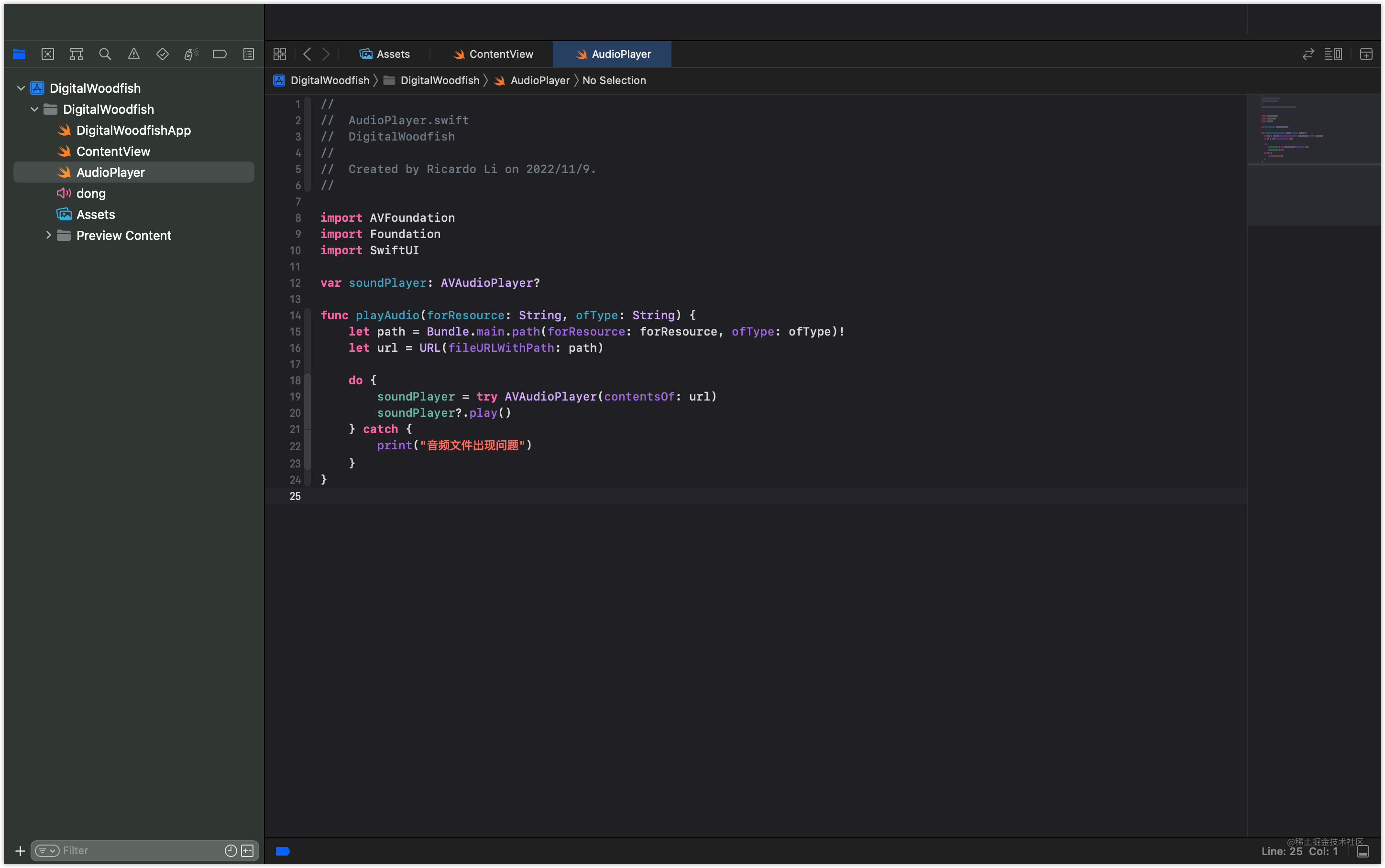
Task: Click 'fileURLWithPath' in line 16
Action: [501, 348]
